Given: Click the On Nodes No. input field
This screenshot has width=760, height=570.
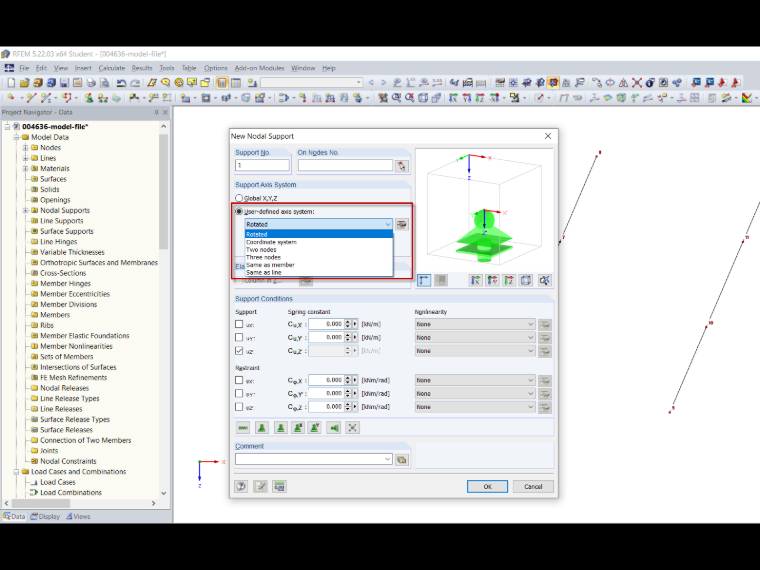Looking at the screenshot, I should (x=345, y=165).
